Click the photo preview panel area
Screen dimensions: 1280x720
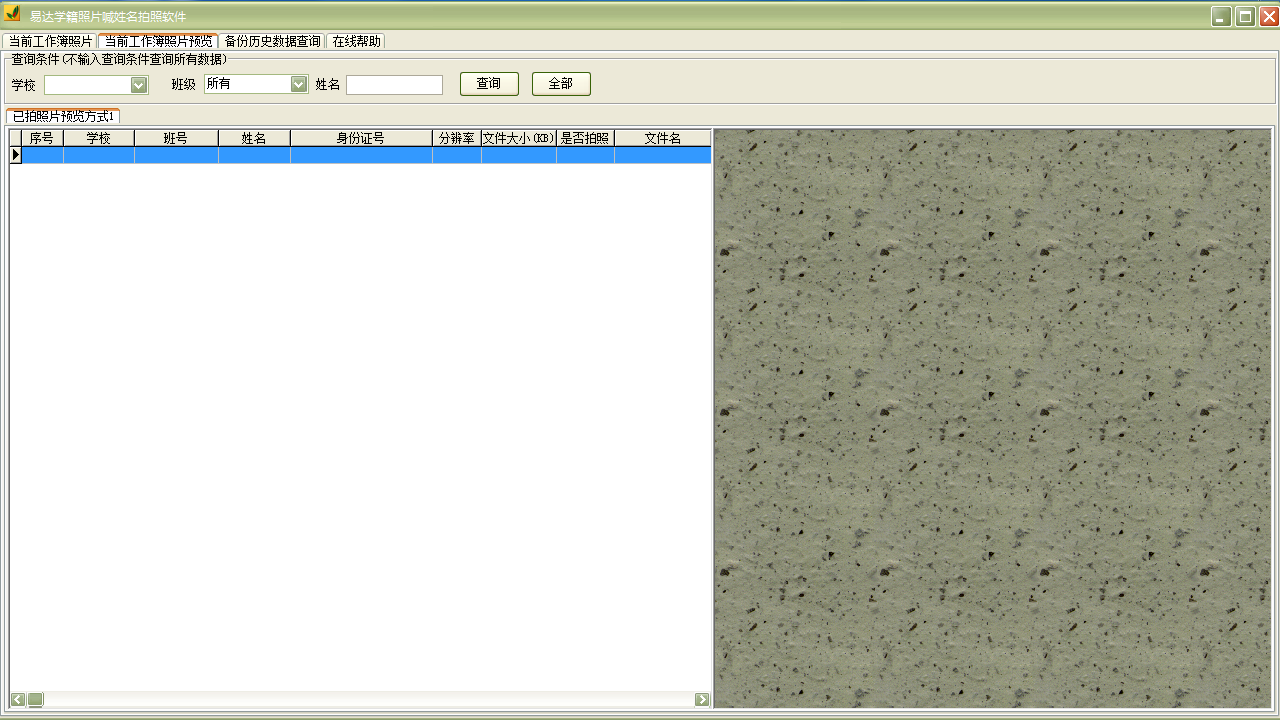pyautogui.click(x=992, y=418)
